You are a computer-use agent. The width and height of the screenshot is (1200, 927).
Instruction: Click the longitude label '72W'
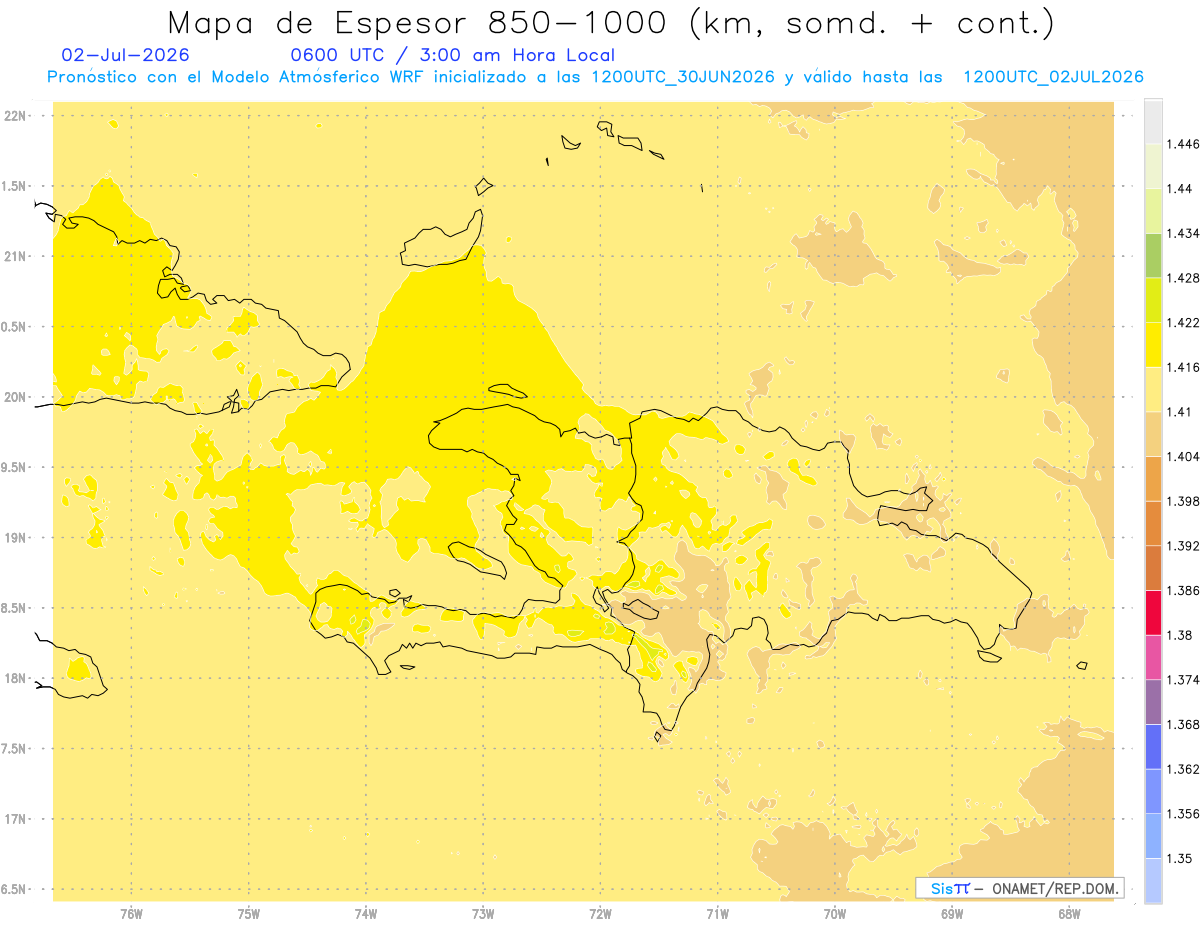coord(600,914)
